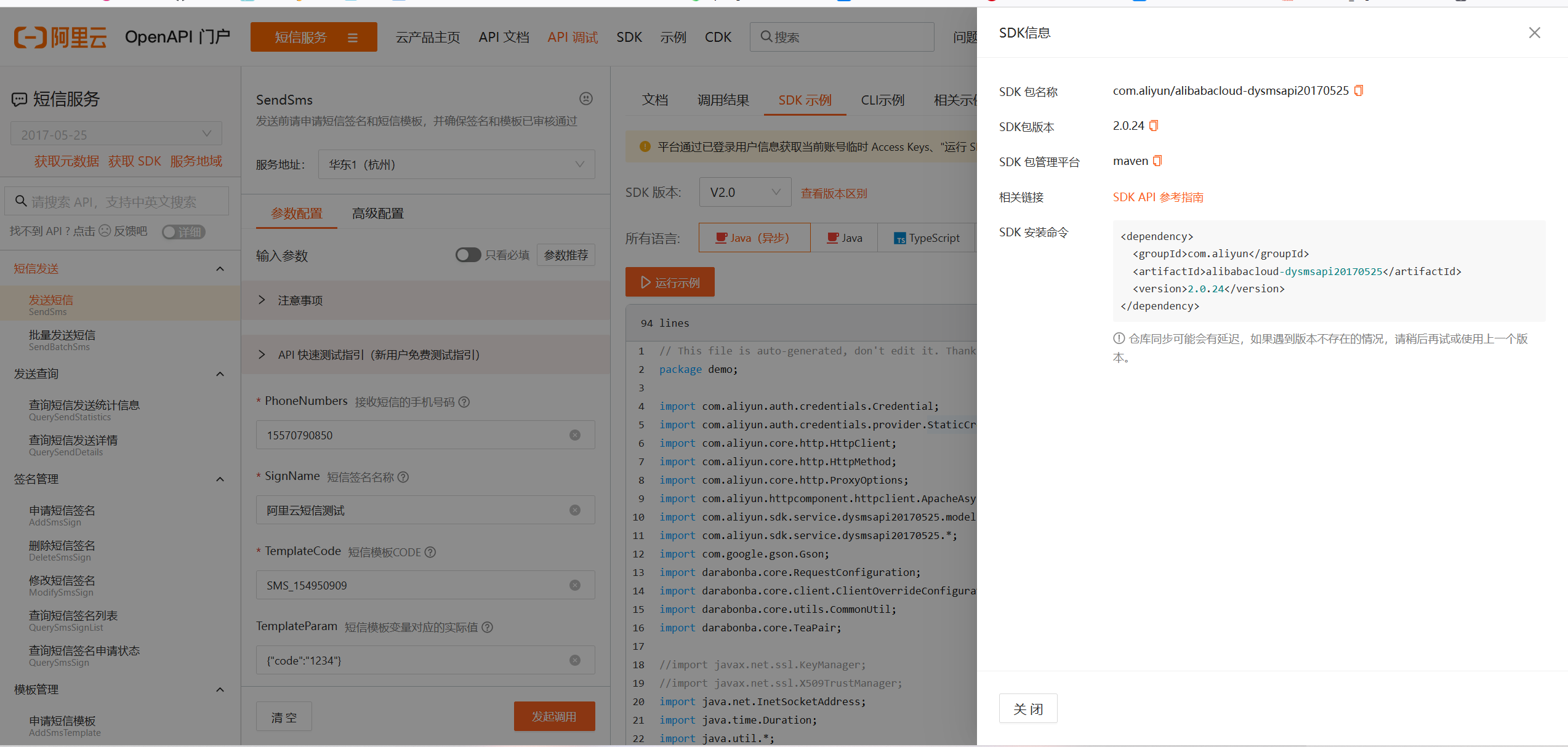
Task: Switch to 参数配置 tab
Action: [297, 214]
